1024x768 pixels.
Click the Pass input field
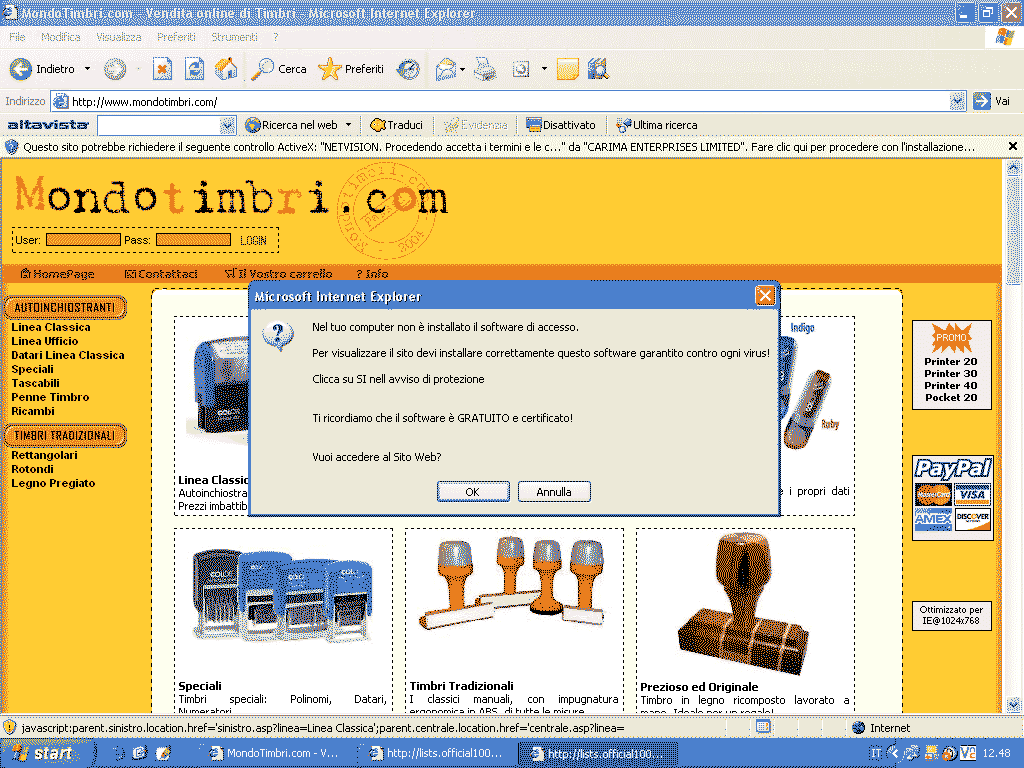tap(193, 240)
